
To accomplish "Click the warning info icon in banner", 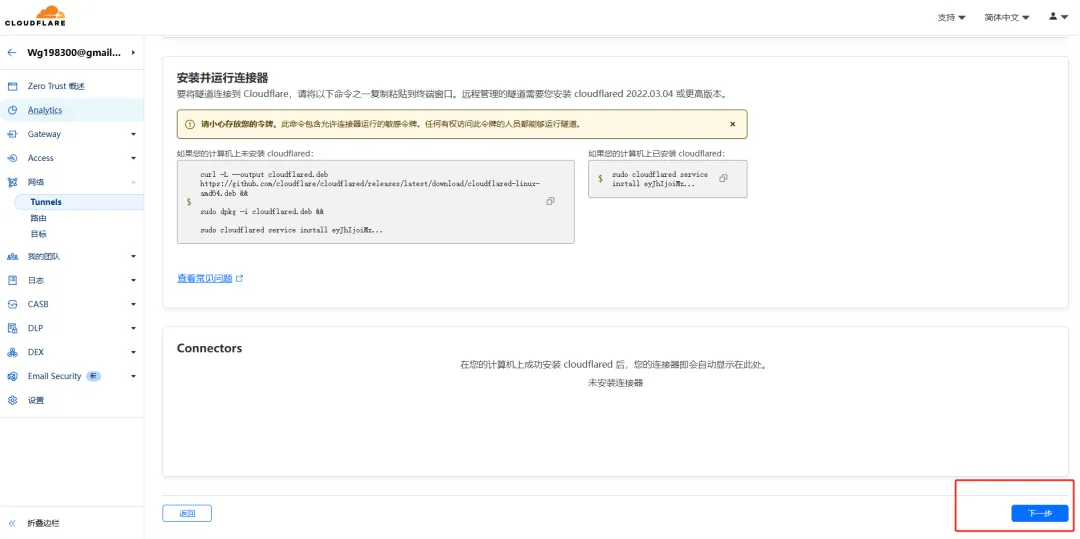I will [189, 125].
